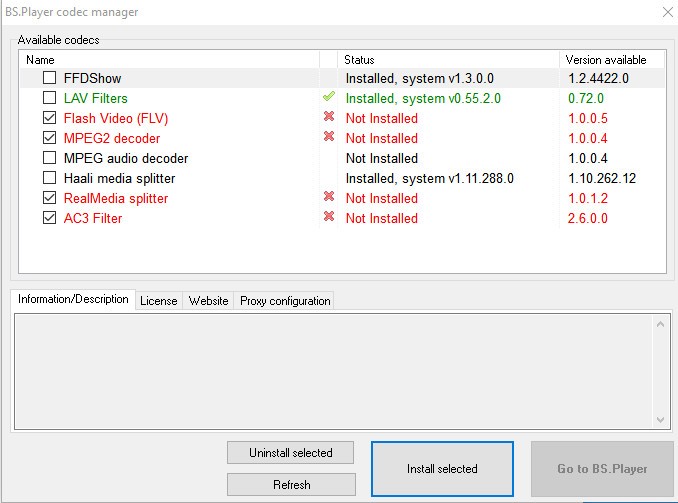Click the red X icon beside RealMedia splitter

pyautogui.click(x=329, y=196)
